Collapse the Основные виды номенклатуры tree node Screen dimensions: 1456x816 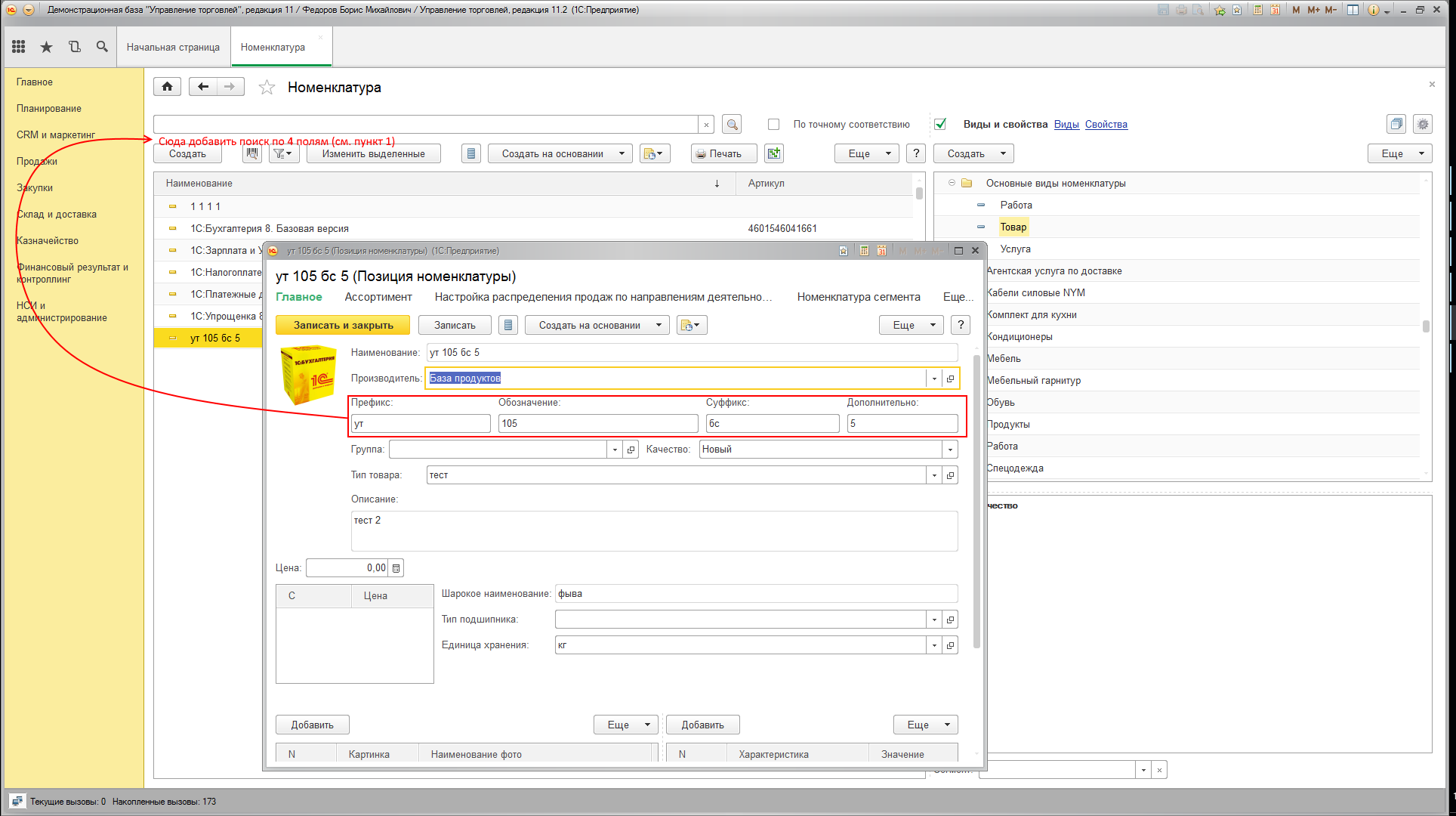pos(952,183)
